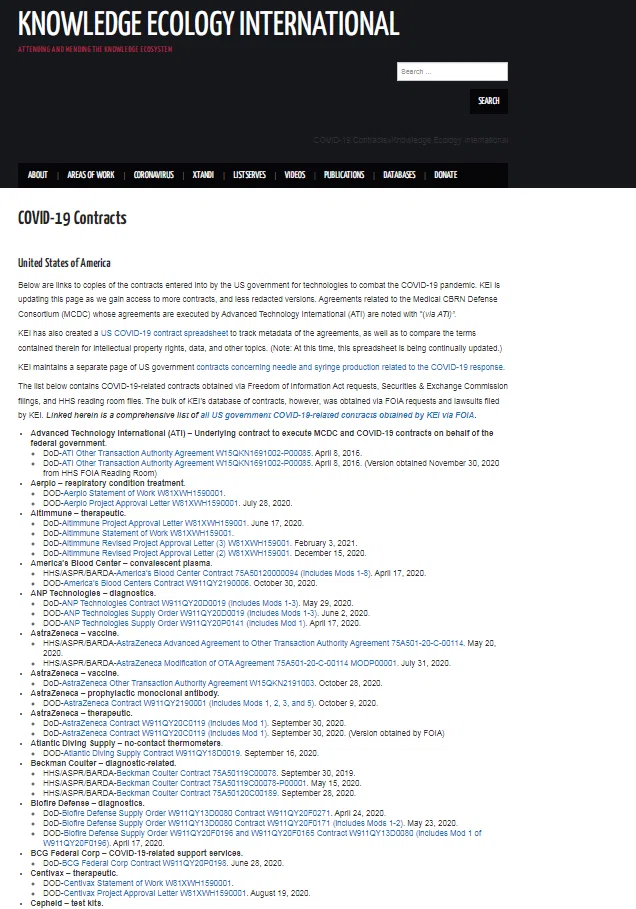Click the 'Cepheid – test kits' entry
The height and width of the screenshot is (909, 636).
coord(67,903)
